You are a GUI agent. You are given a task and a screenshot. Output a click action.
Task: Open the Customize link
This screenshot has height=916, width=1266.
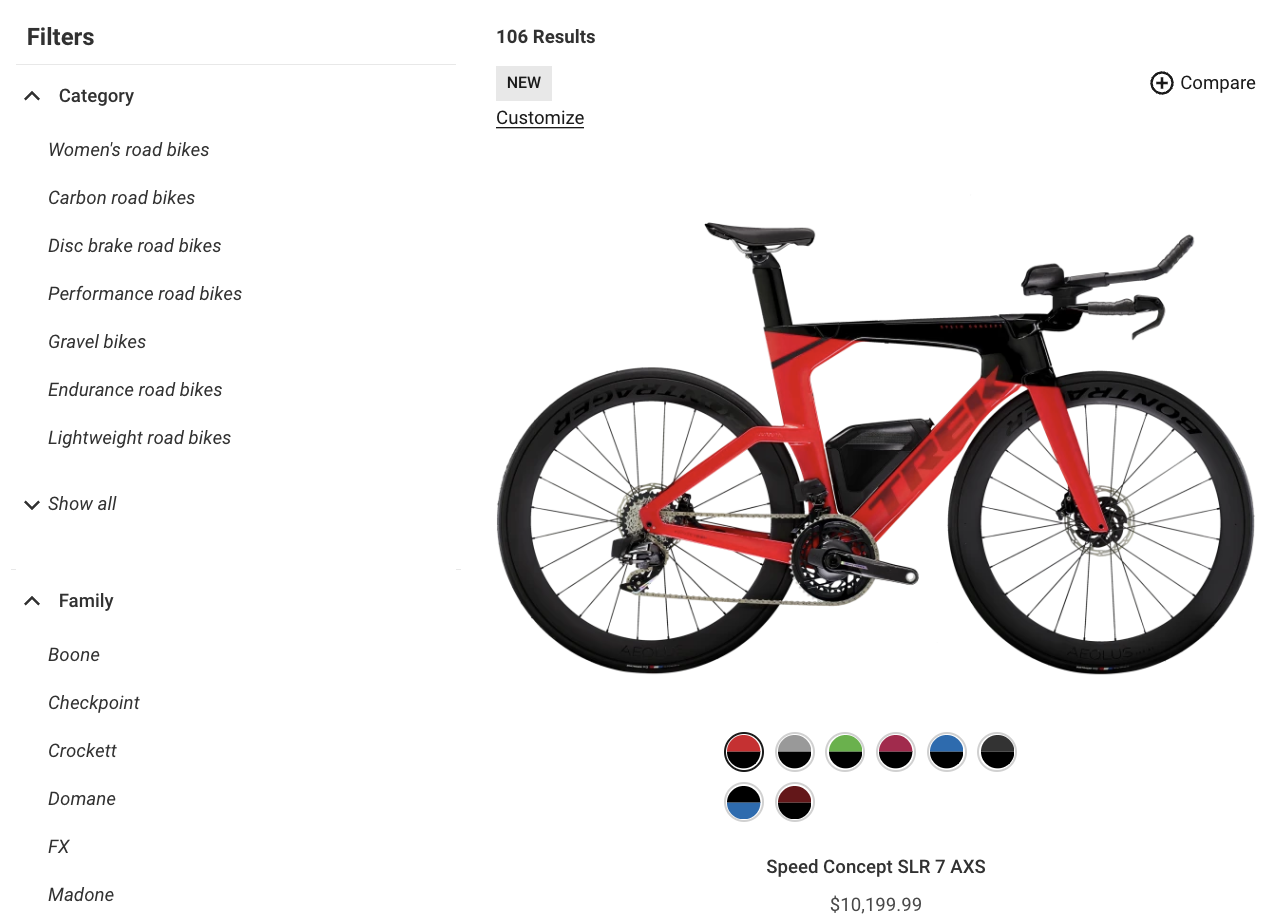(540, 118)
